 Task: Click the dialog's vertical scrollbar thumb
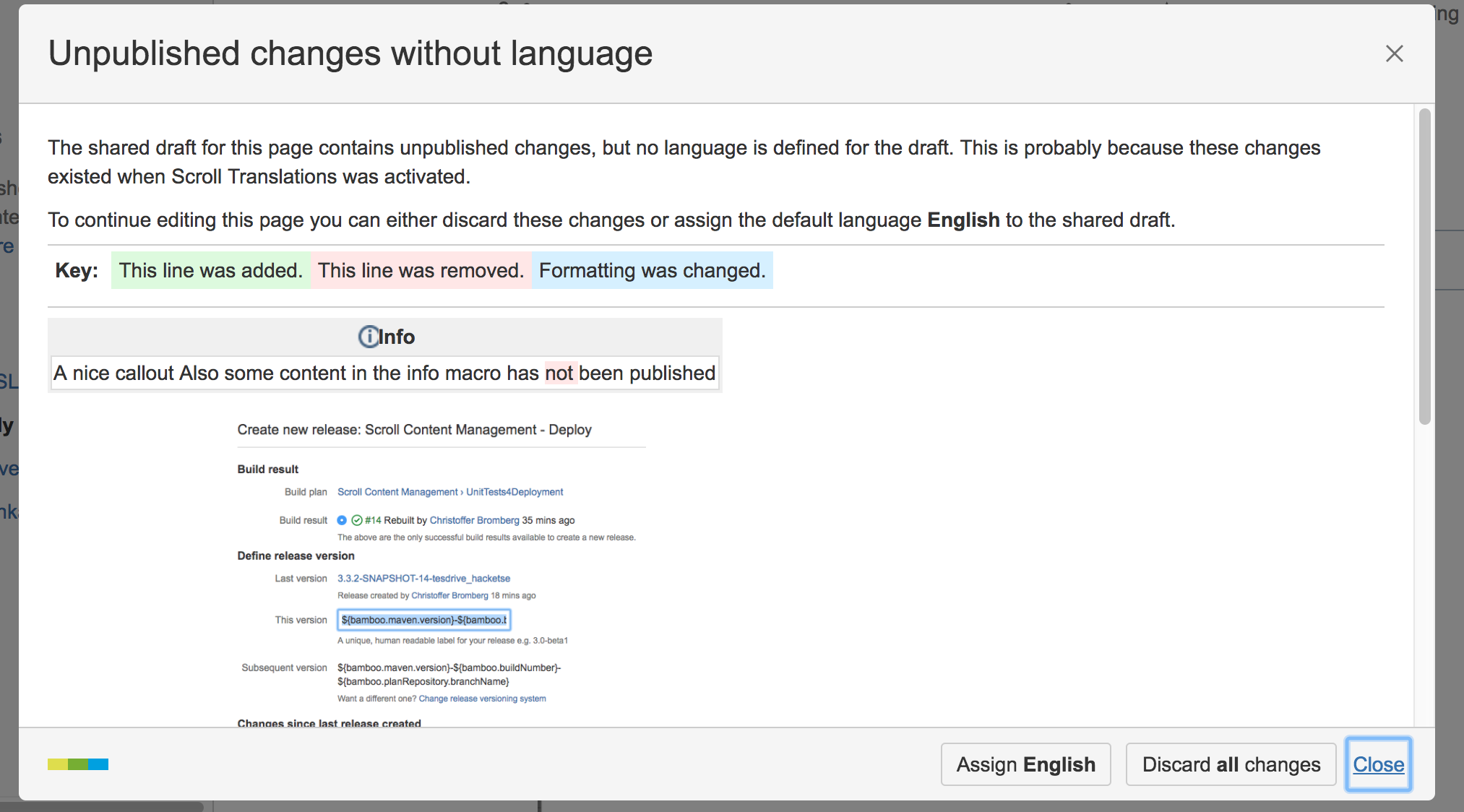(1424, 266)
